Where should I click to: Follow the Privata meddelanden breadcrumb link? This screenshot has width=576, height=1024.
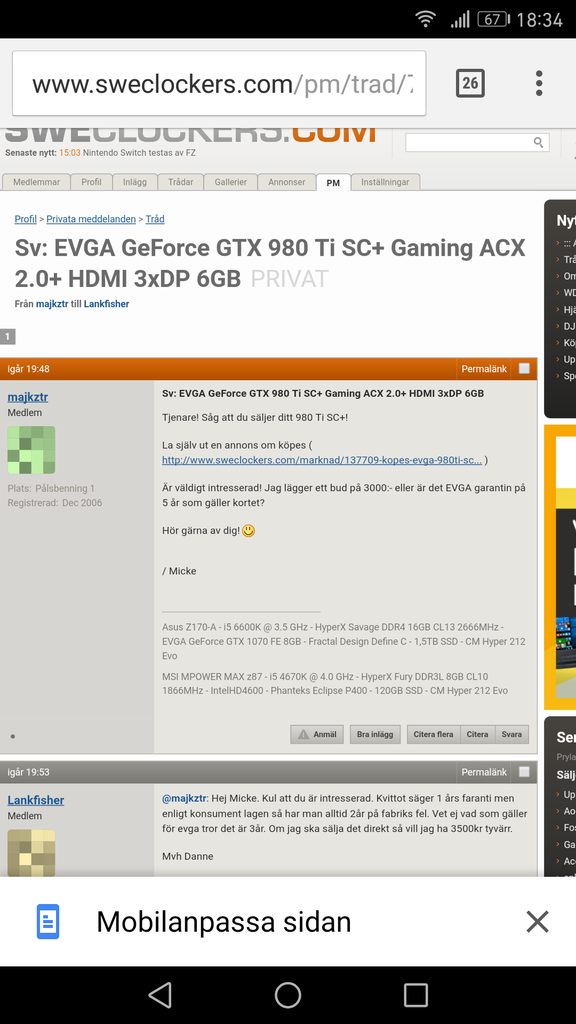click(x=91, y=219)
